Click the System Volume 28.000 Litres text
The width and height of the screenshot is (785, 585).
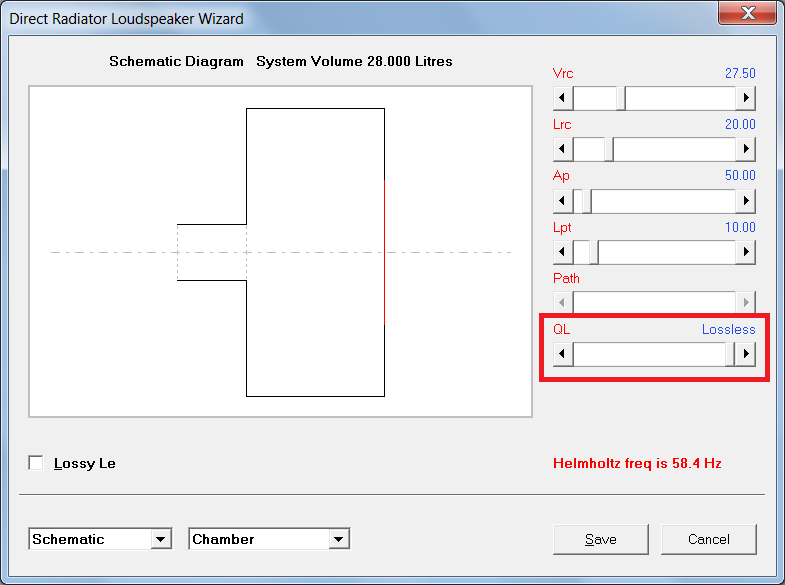tap(354, 61)
